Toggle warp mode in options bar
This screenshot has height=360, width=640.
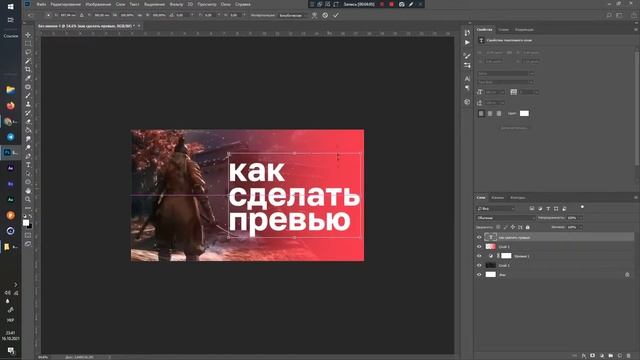click(x=314, y=15)
